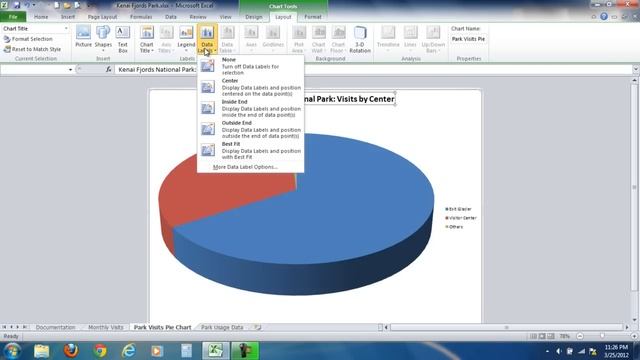
Task: Switch to the View tab
Action: pyautogui.click(x=225, y=17)
